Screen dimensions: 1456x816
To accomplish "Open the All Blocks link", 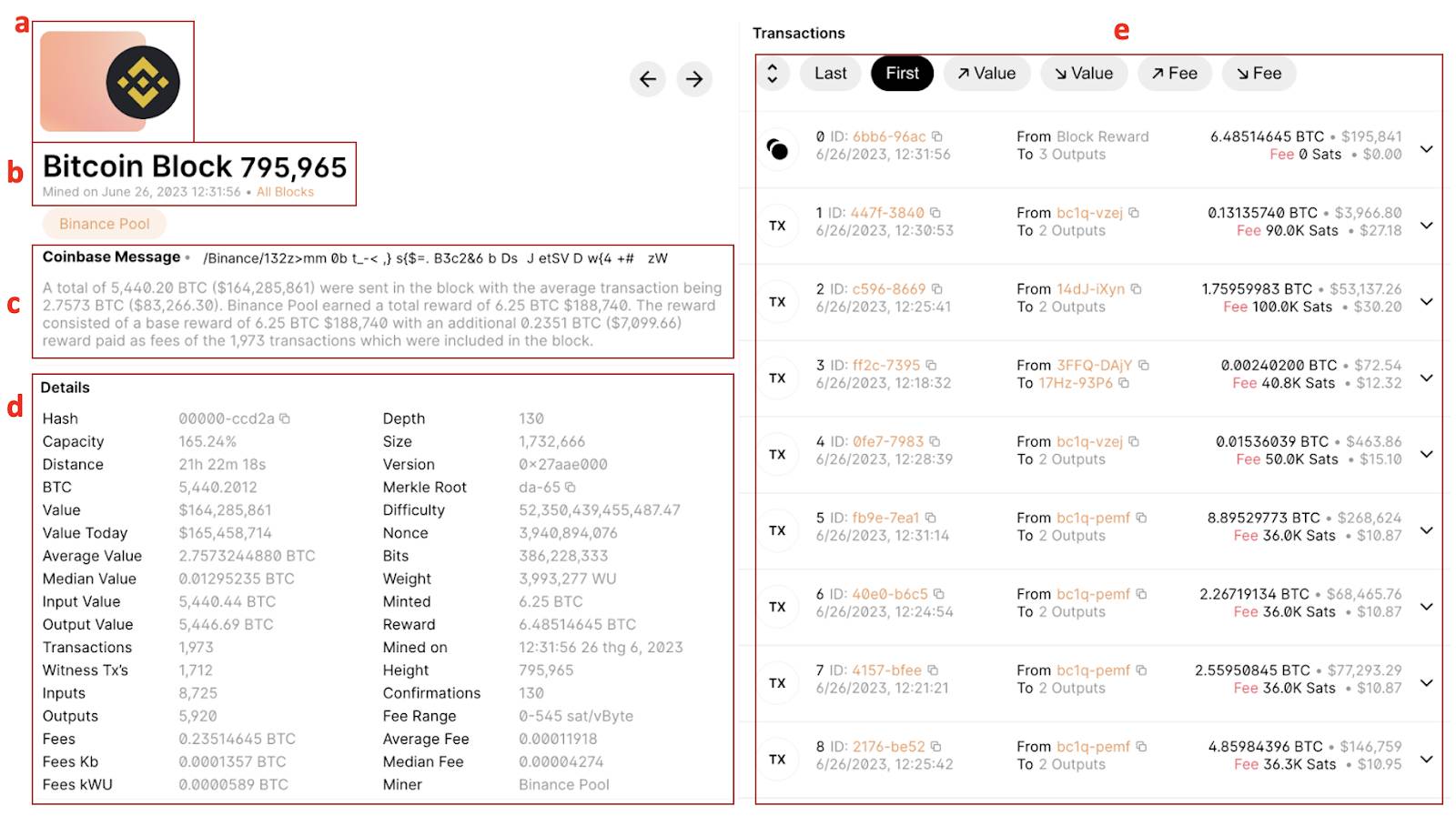I will pos(285,192).
